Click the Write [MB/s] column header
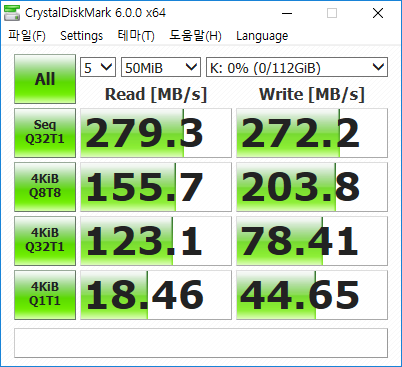 click(312, 94)
